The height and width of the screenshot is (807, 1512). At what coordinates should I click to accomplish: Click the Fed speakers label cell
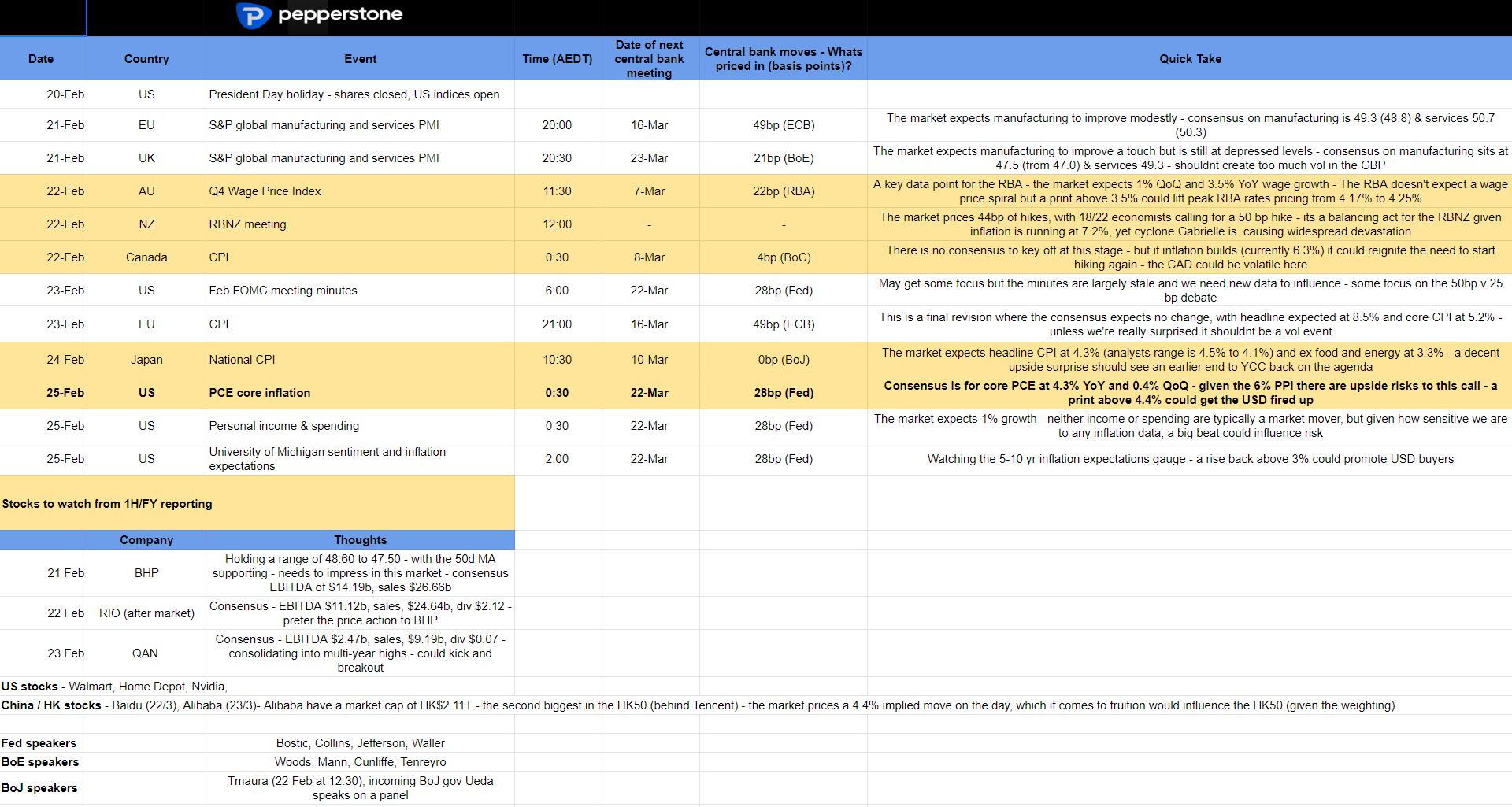coord(43,743)
